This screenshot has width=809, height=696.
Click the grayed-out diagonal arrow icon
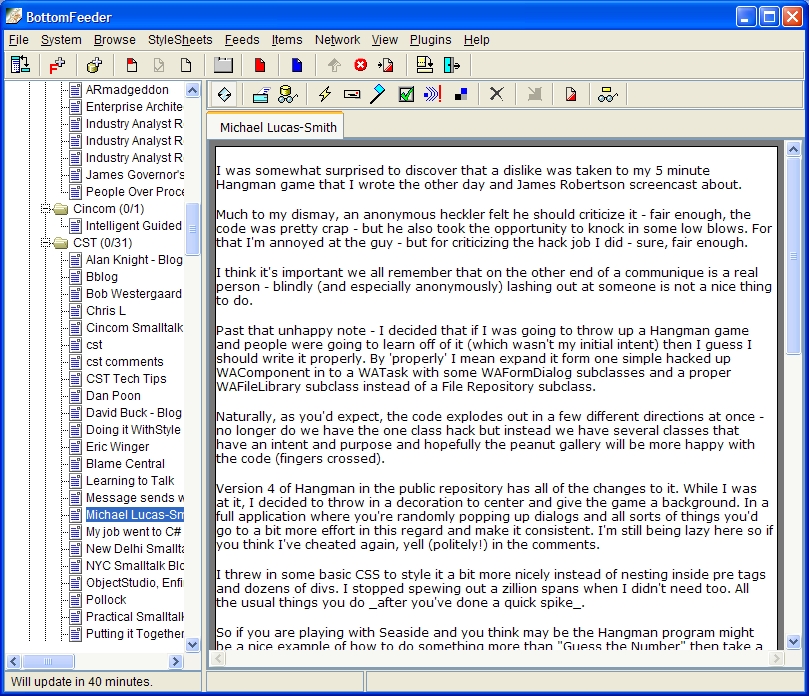point(535,94)
